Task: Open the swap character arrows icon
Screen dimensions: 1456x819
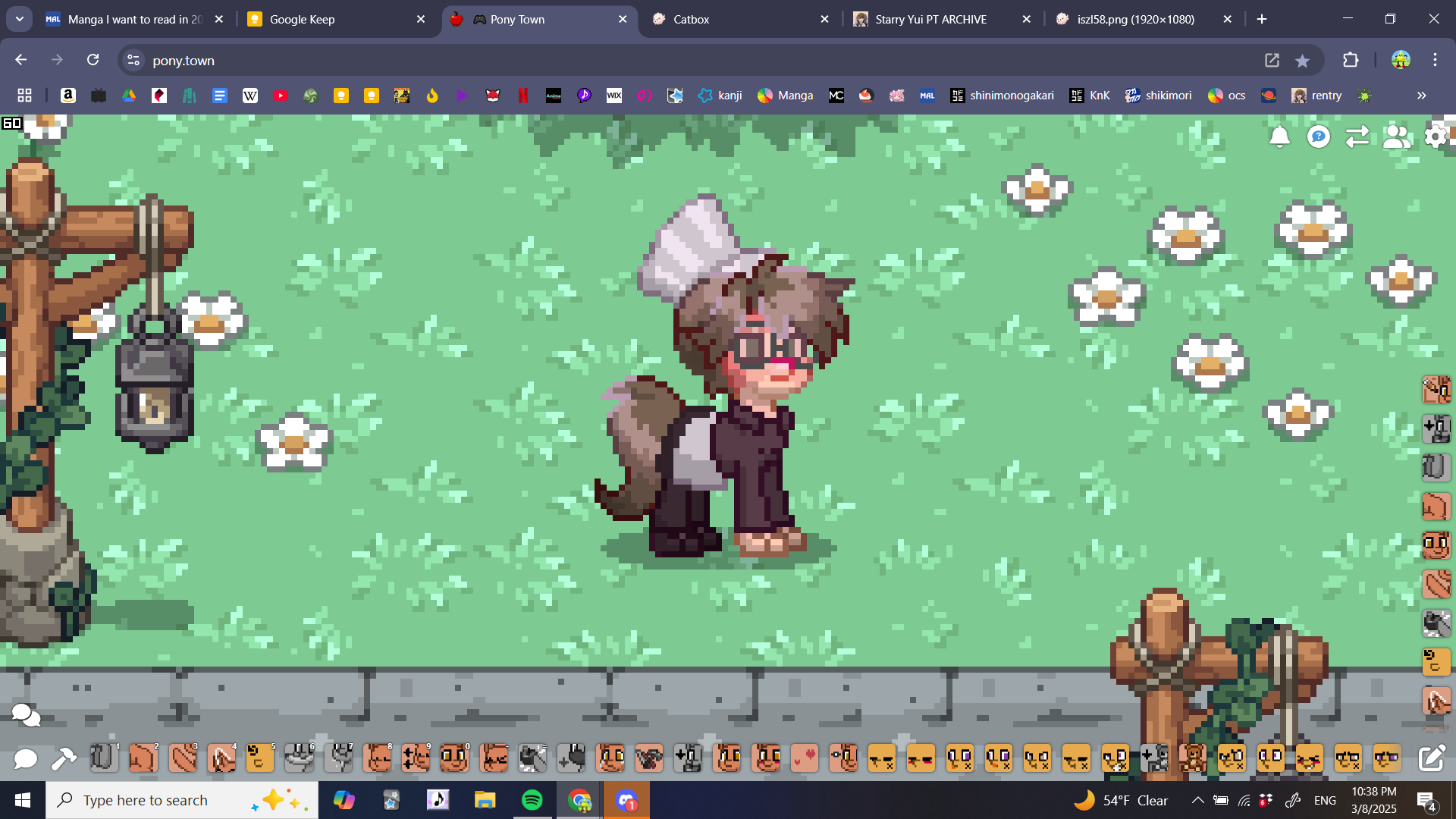Action: point(1357,136)
